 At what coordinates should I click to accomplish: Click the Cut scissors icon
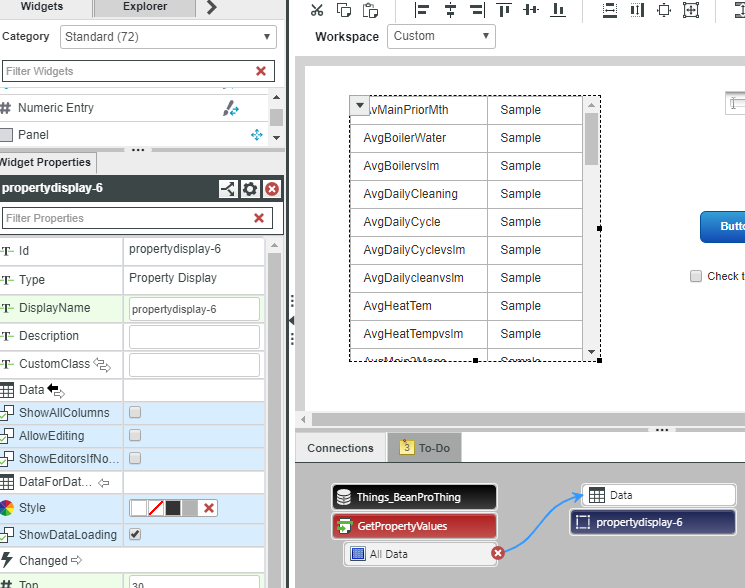click(x=317, y=9)
